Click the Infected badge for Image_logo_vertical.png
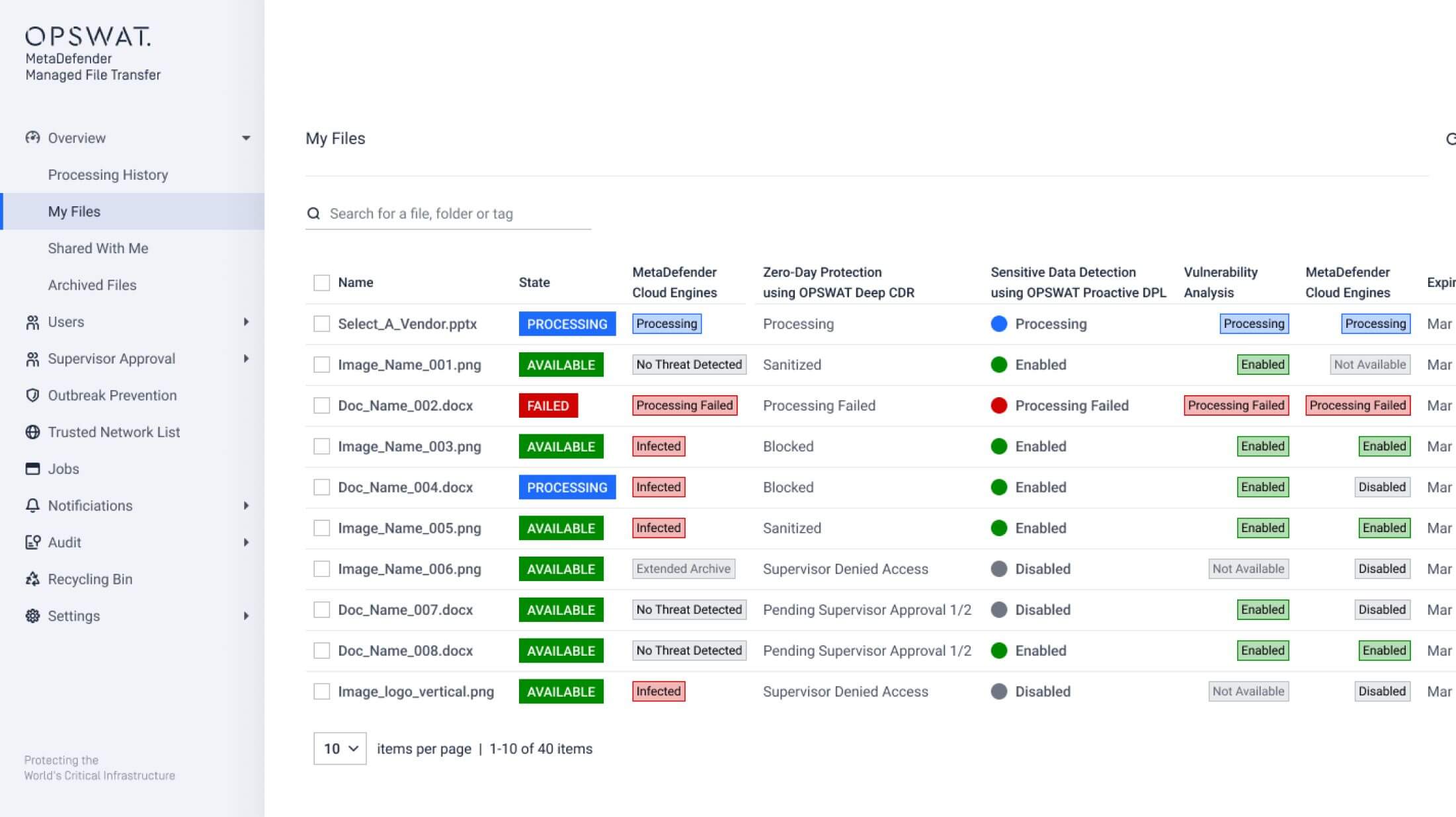 [x=658, y=691]
